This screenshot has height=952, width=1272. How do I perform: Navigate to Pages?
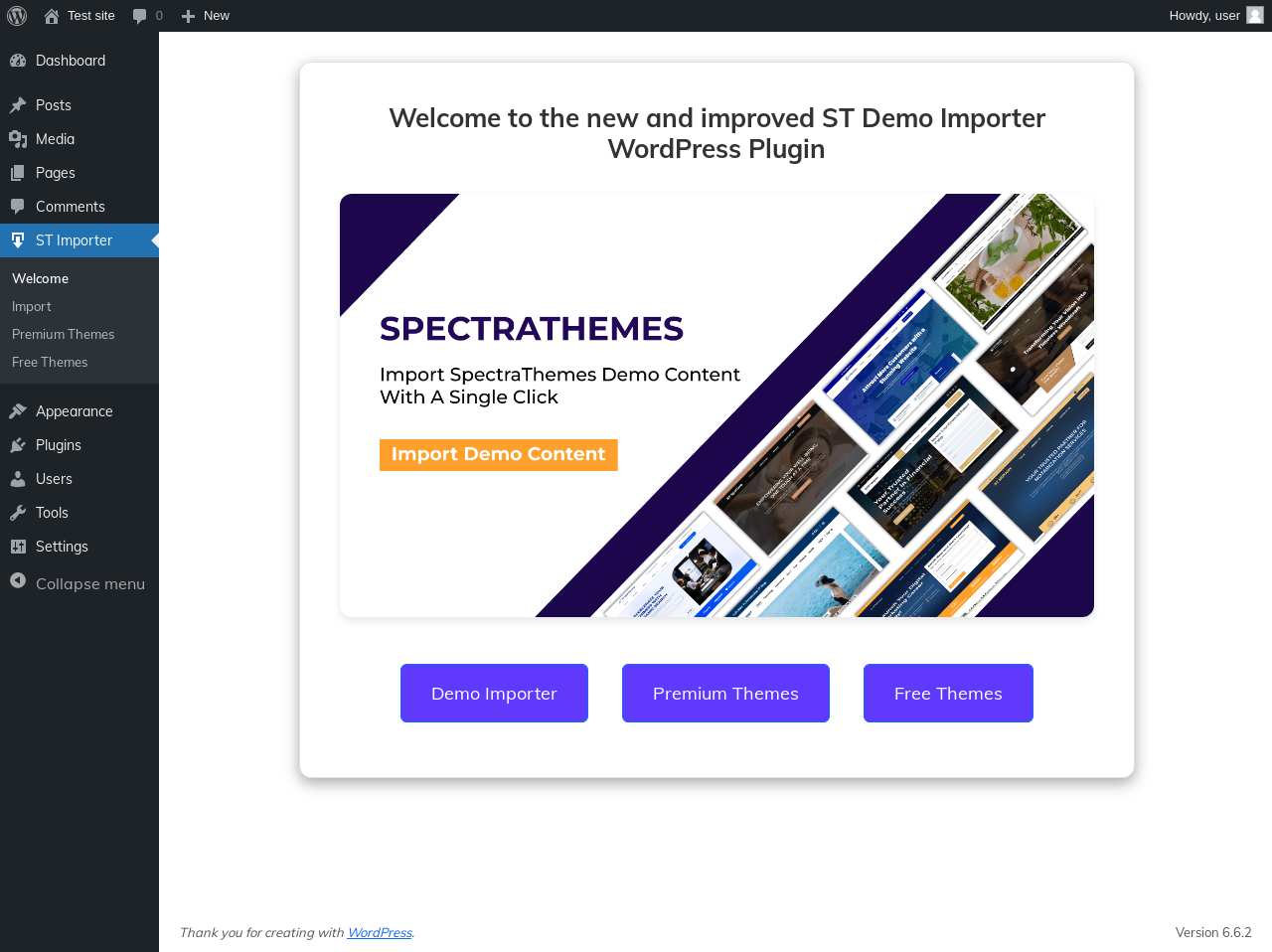79,173
